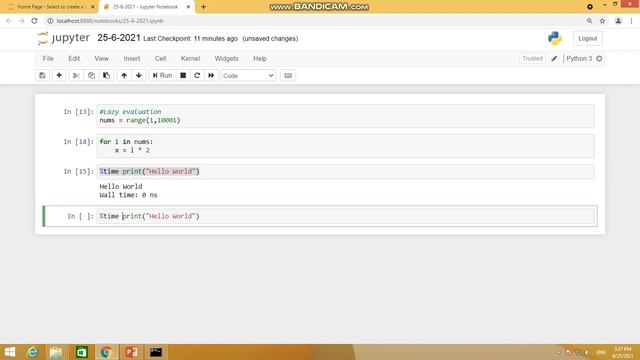Open PowerPoint from taskbar
This screenshot has height=360, width=640.
pos(131,352)
